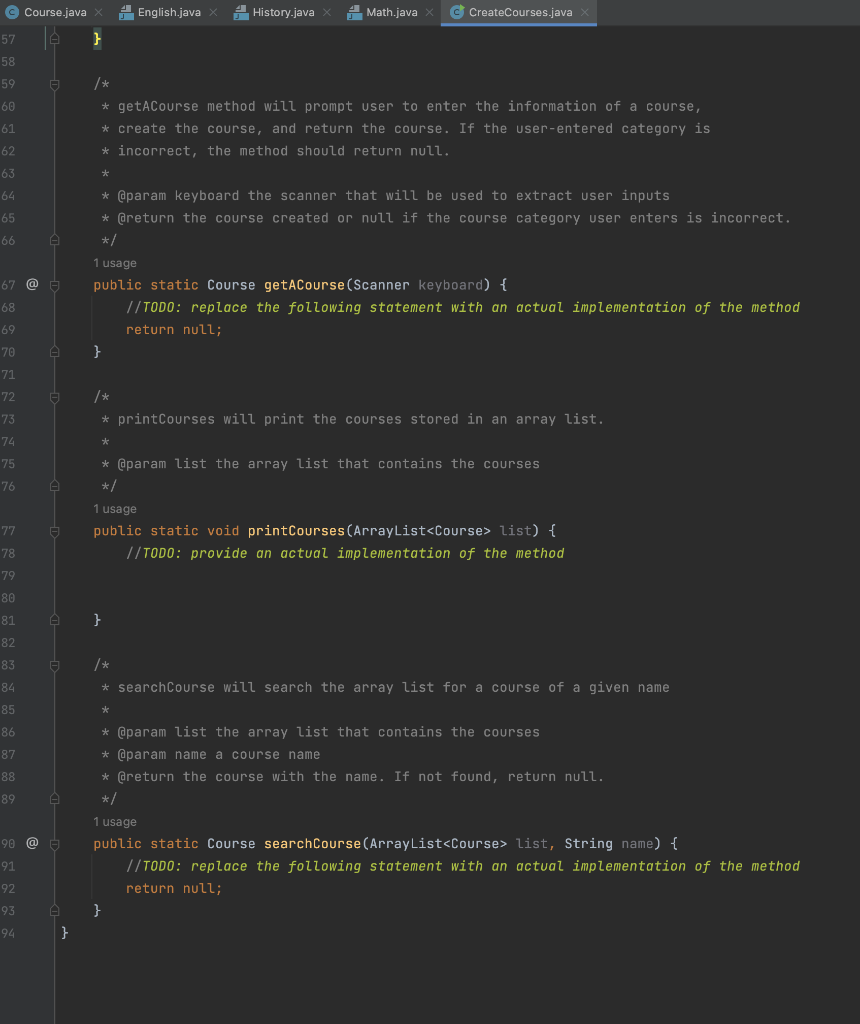Collapse the searchCourse method on line 90

click(55, 844)
